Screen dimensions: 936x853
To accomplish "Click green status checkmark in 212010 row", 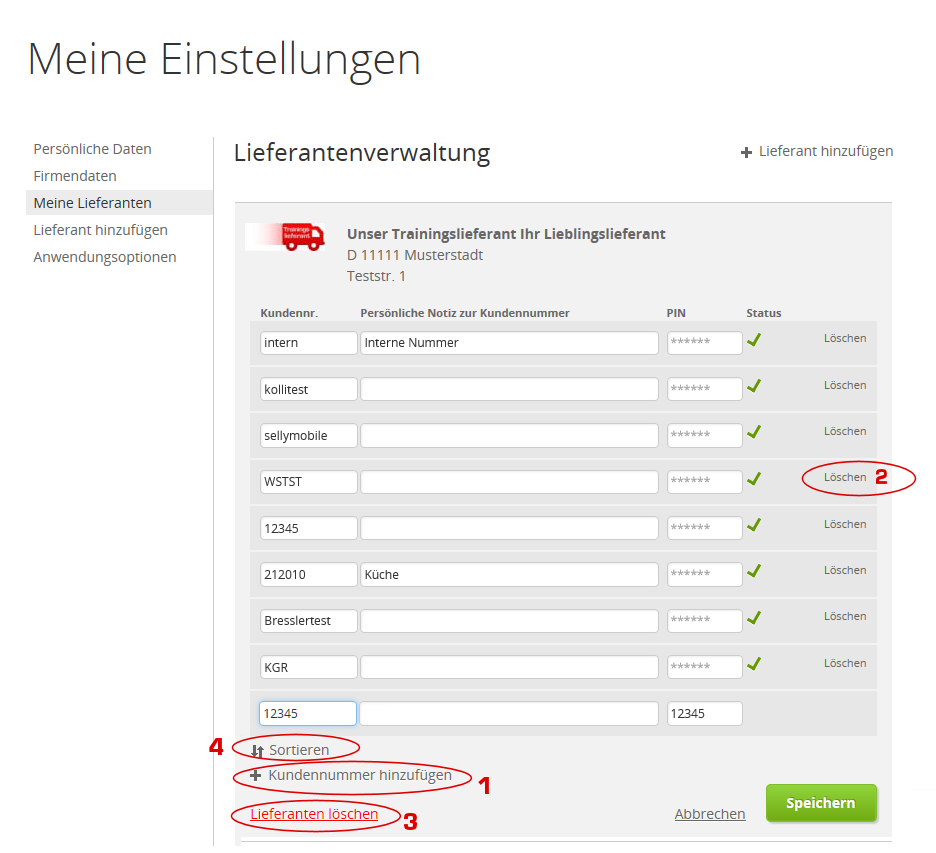I will (754, 571).
